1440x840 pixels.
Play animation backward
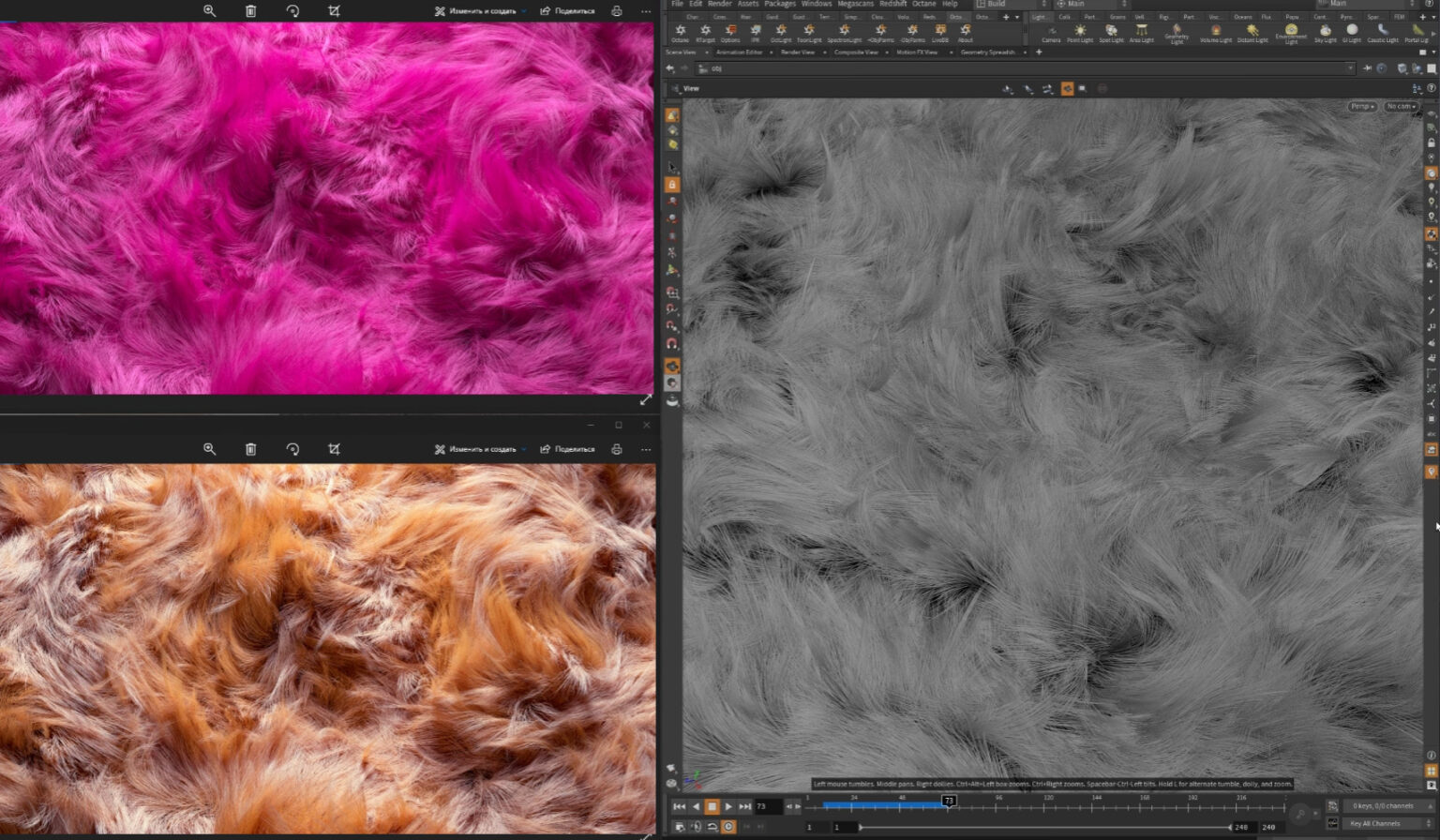coord(696,806)
